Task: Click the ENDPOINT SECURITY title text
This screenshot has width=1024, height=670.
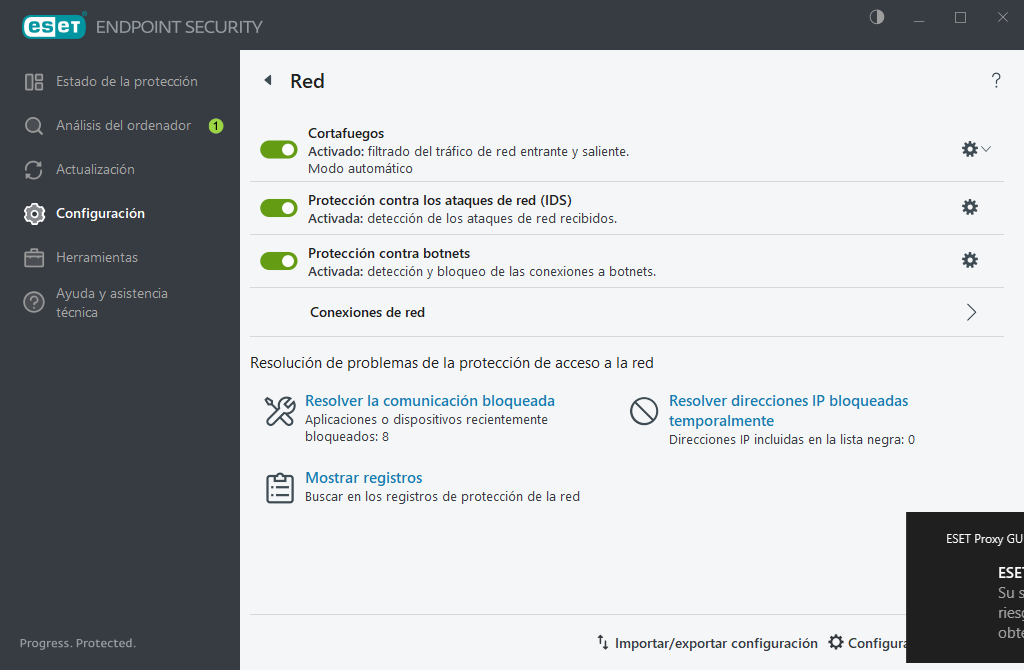Action: point(179,27)
